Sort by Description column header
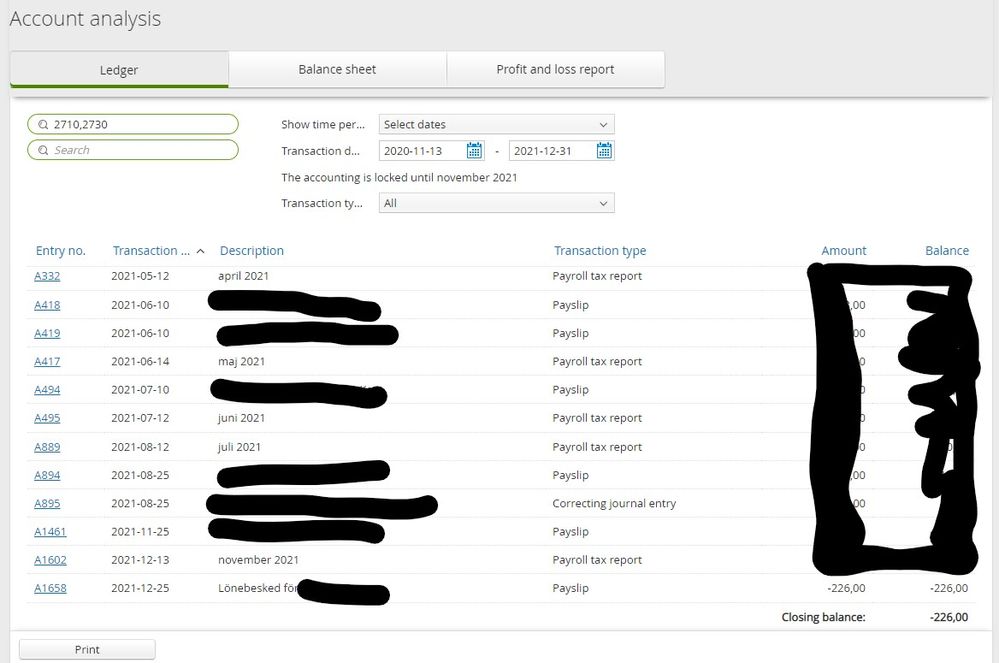This screenshot has width=999, height=663. pyautogui.click(x=252, y=251)
